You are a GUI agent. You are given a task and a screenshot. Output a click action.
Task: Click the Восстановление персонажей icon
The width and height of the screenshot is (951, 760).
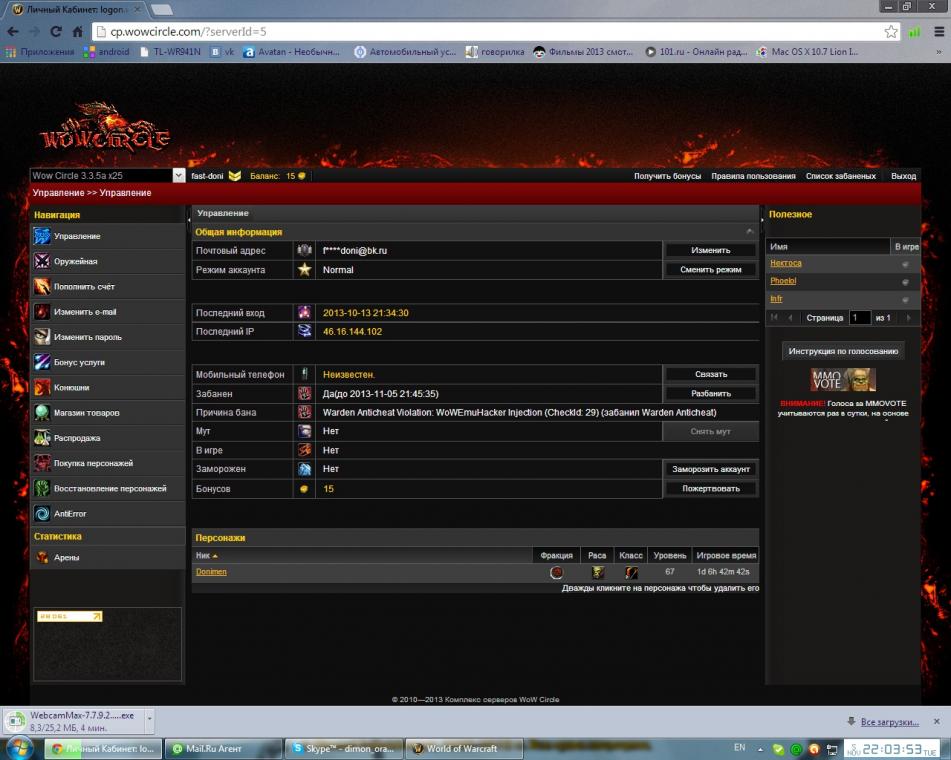pos(42,488)
